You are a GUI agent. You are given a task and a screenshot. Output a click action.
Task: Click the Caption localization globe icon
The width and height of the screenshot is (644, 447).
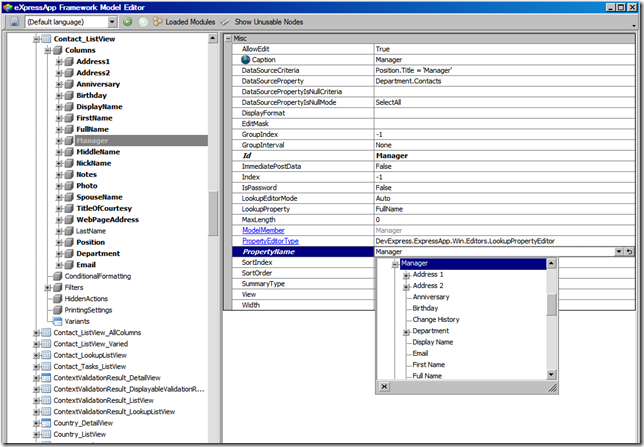246,60
